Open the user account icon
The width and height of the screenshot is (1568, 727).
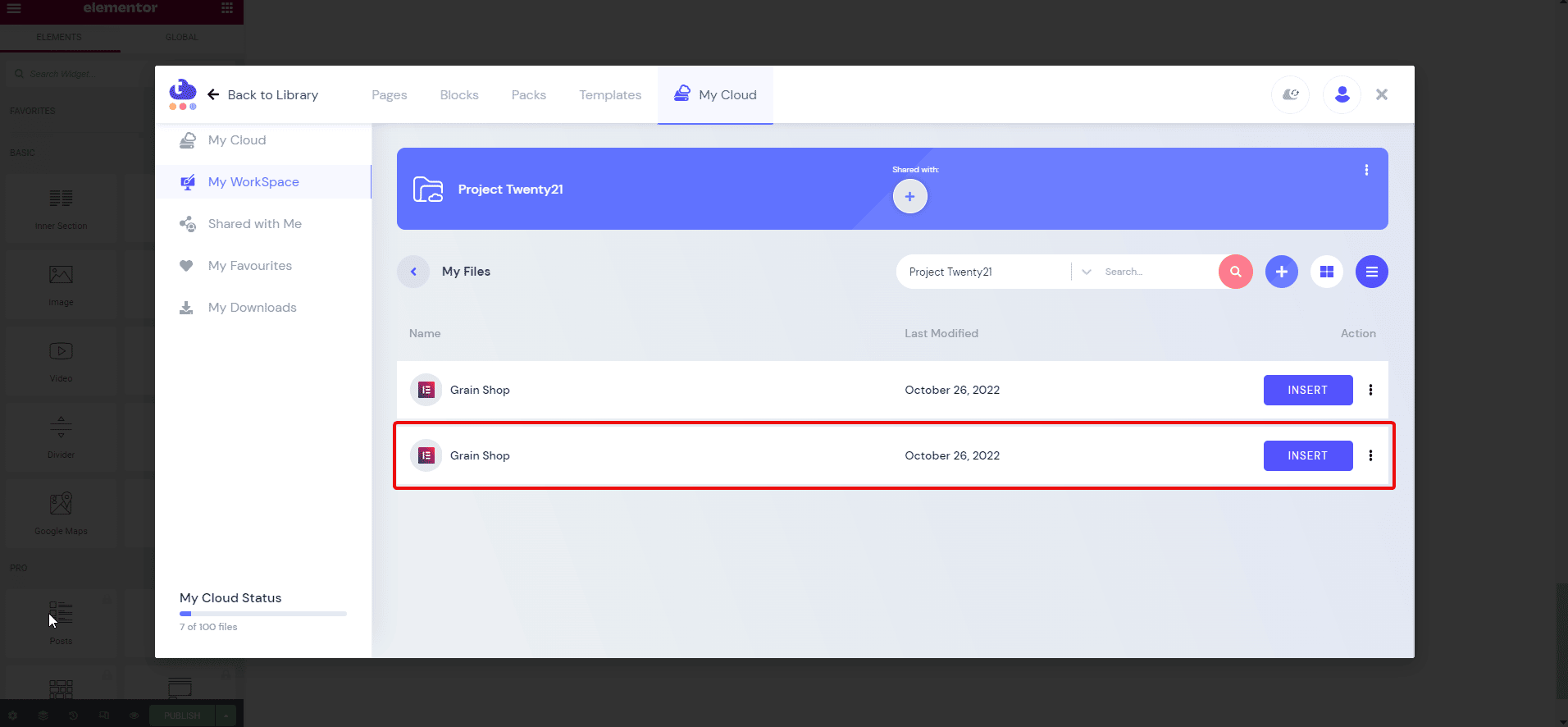[1342, 95]
